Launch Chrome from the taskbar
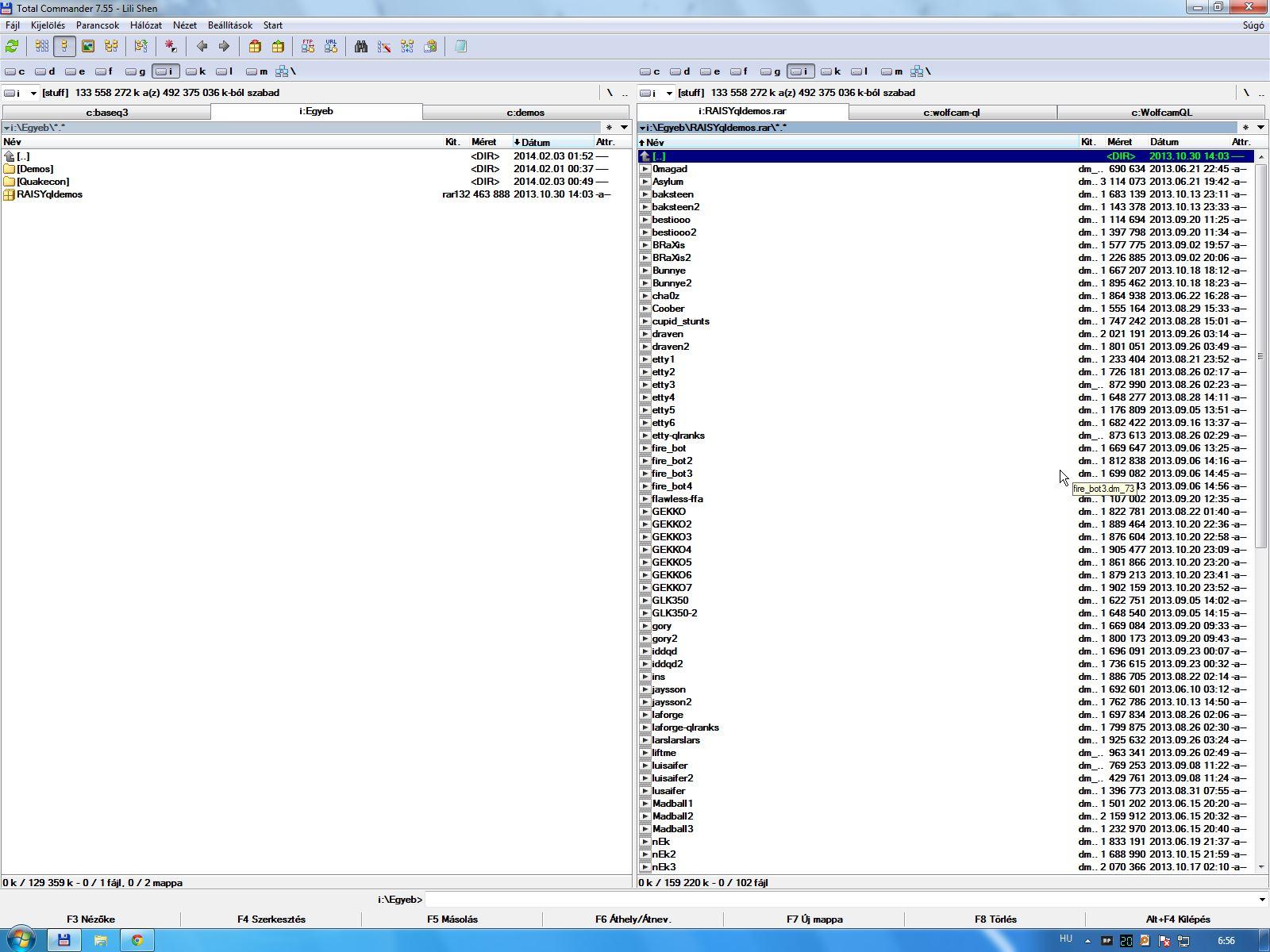Screen dimensions: 1270x952 tap(137, 940)
